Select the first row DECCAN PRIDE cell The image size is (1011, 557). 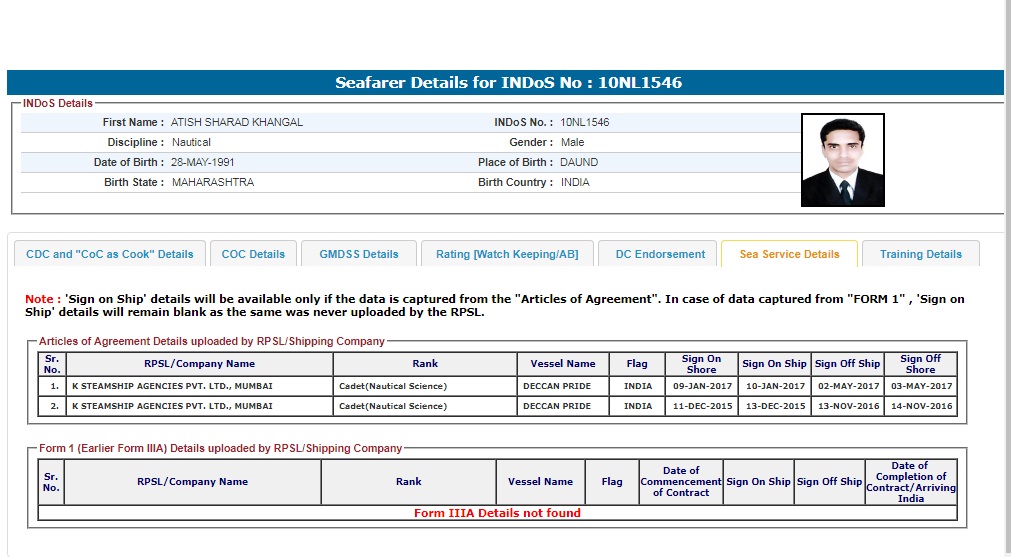tap(557, 386)
